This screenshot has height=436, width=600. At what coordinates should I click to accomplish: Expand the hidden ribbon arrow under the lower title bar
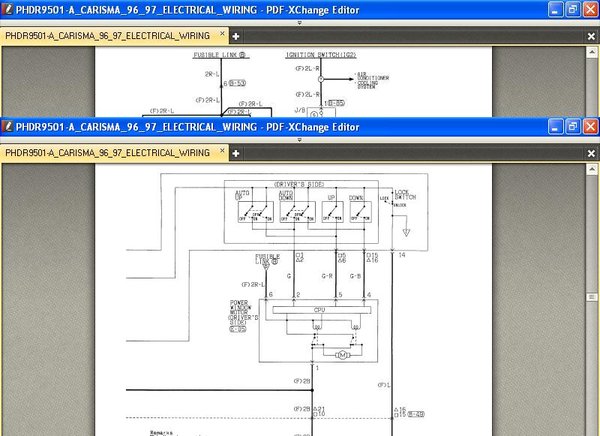pos(300,140)
